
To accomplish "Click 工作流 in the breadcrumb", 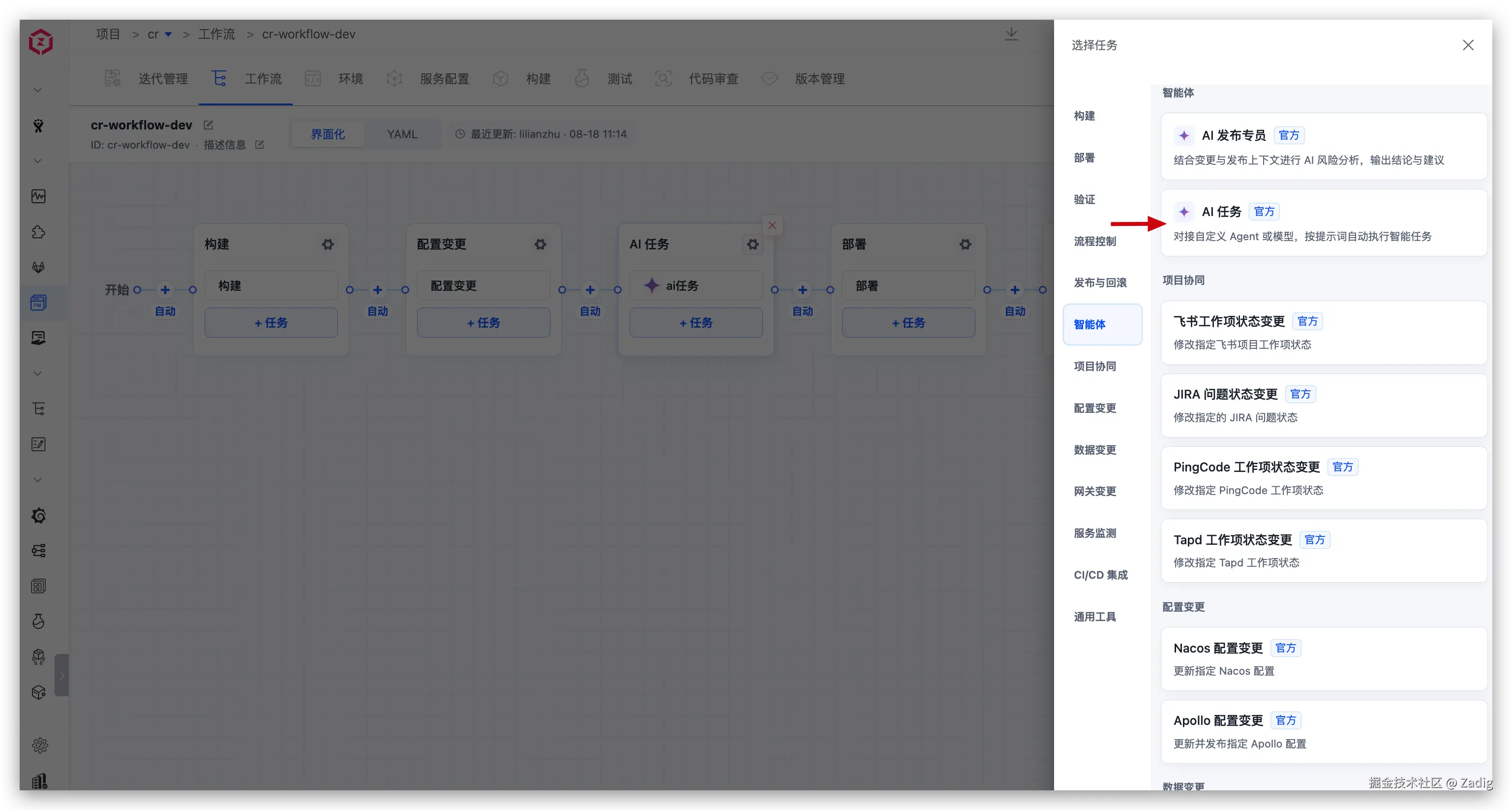I will [x=216, y=34].
